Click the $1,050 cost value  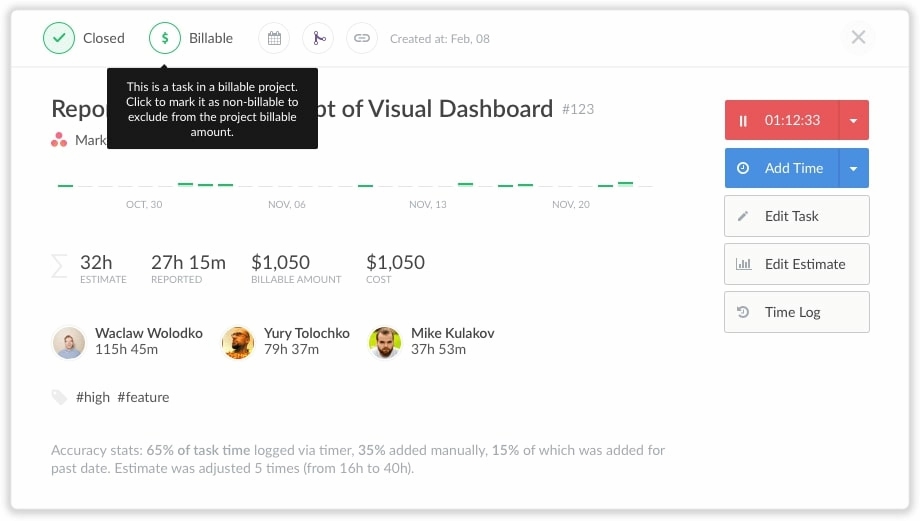pyautogui.click(x=395, y=262)
